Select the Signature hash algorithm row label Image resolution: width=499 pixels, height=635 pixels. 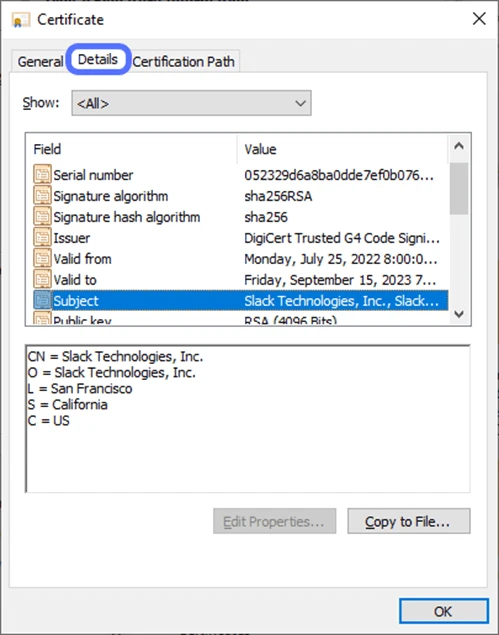tap(127, 217)
